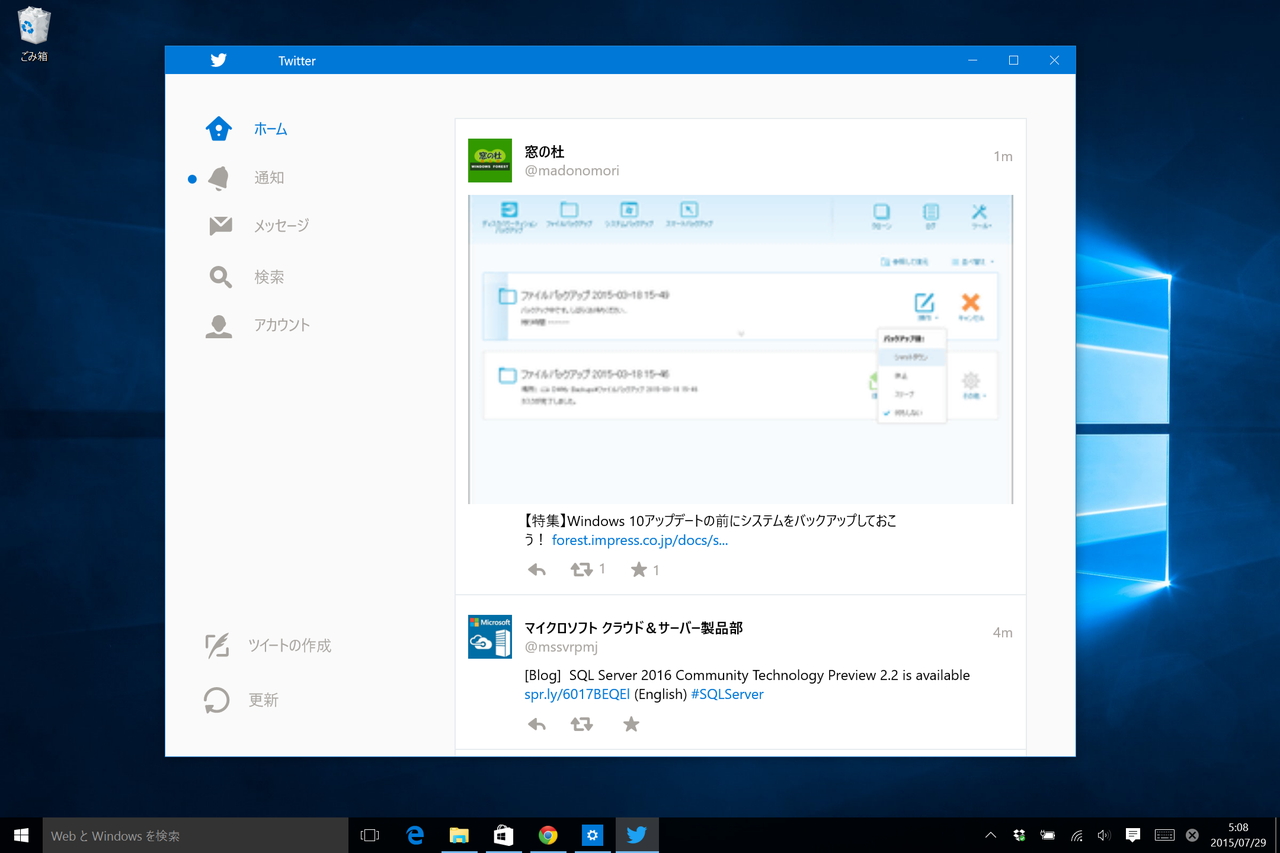View the backup screenshot image in tweet

pos(740,349)
